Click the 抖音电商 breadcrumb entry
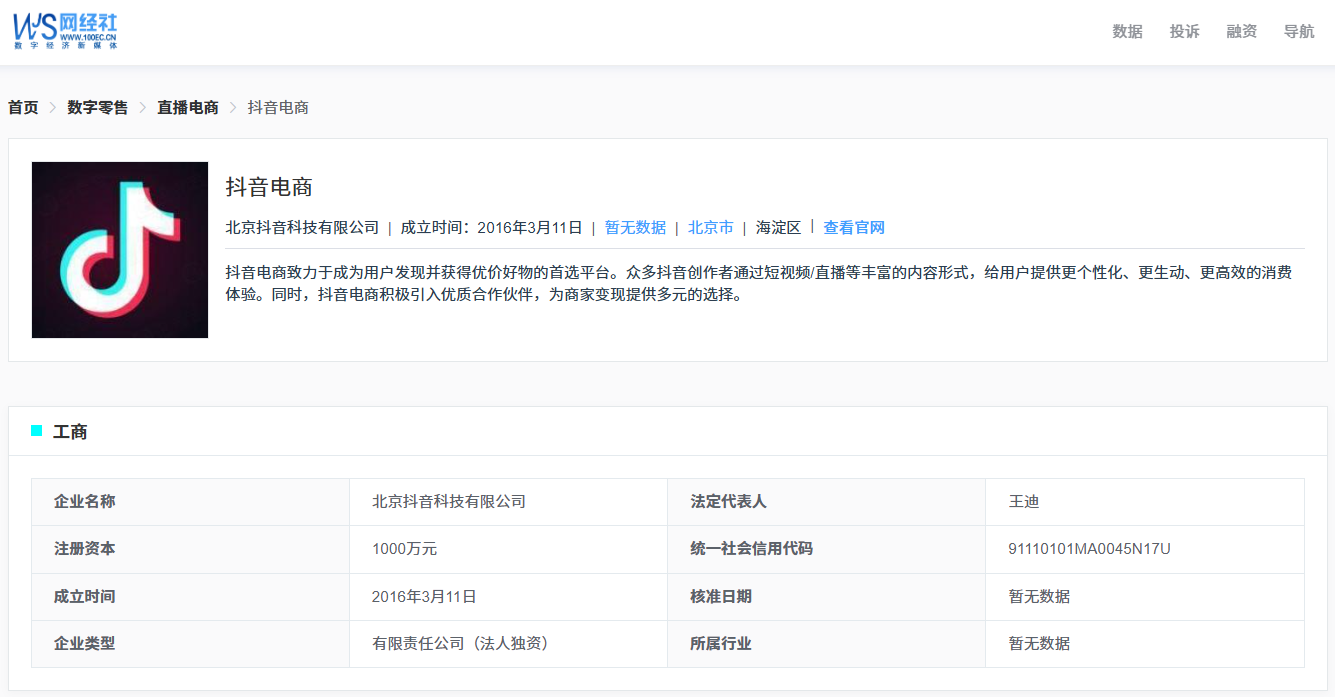The height and width of the screenshot is (697, 1335). (277, 107)
